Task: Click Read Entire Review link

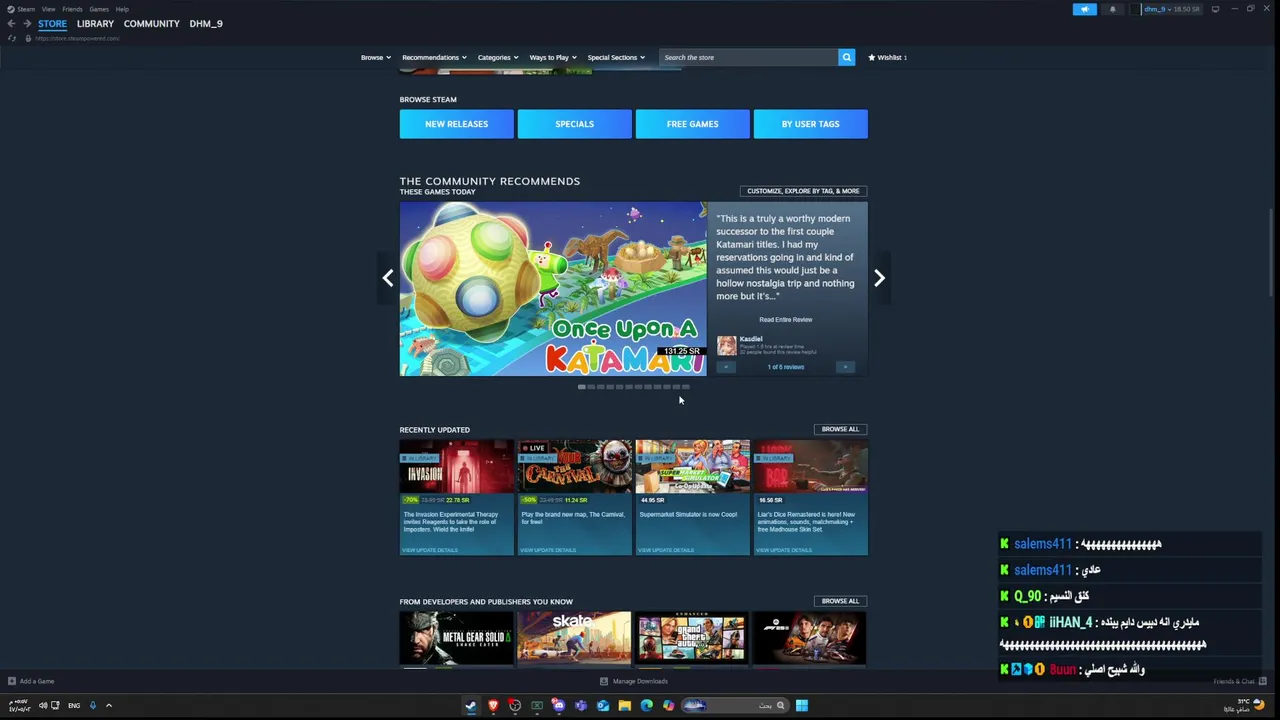Action: pos(786,320)
